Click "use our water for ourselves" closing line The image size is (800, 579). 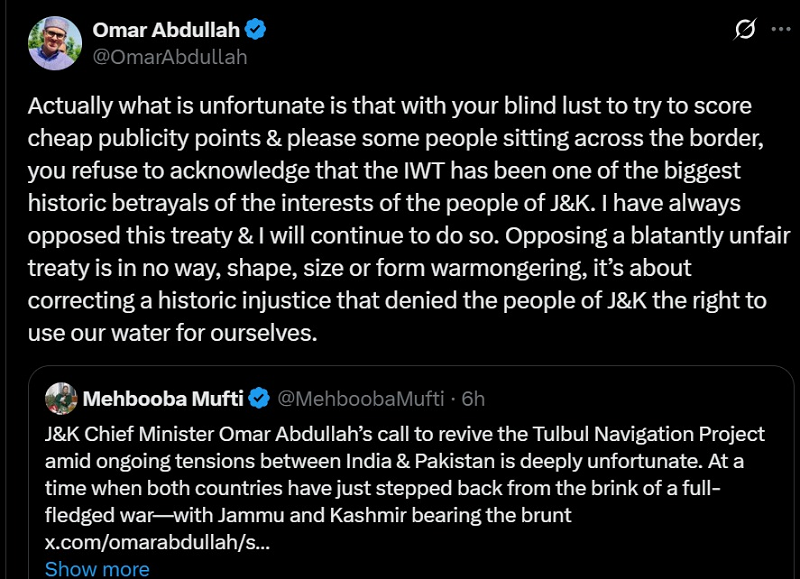172,333
